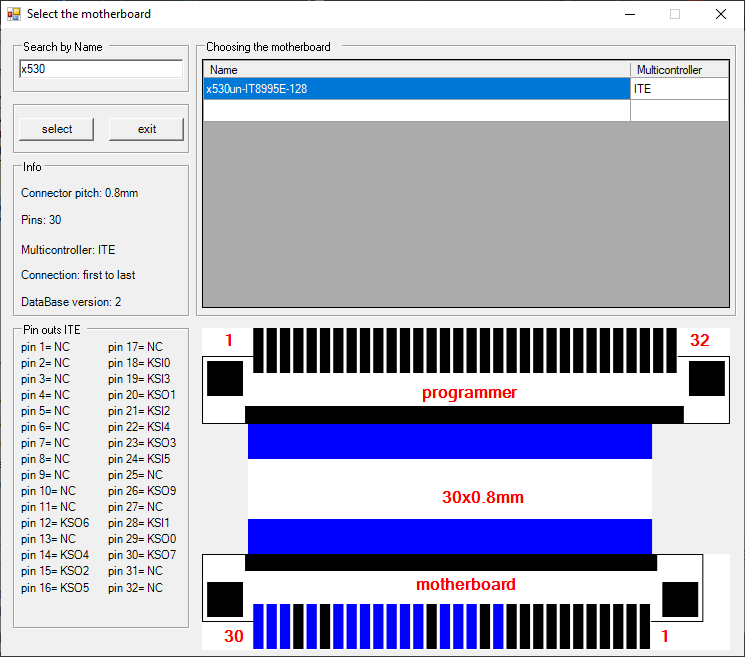Viewport: 745px width, 657px height.
Task: Click the Connector pitch: 0.8mm info text
Action: click(79, 193)
